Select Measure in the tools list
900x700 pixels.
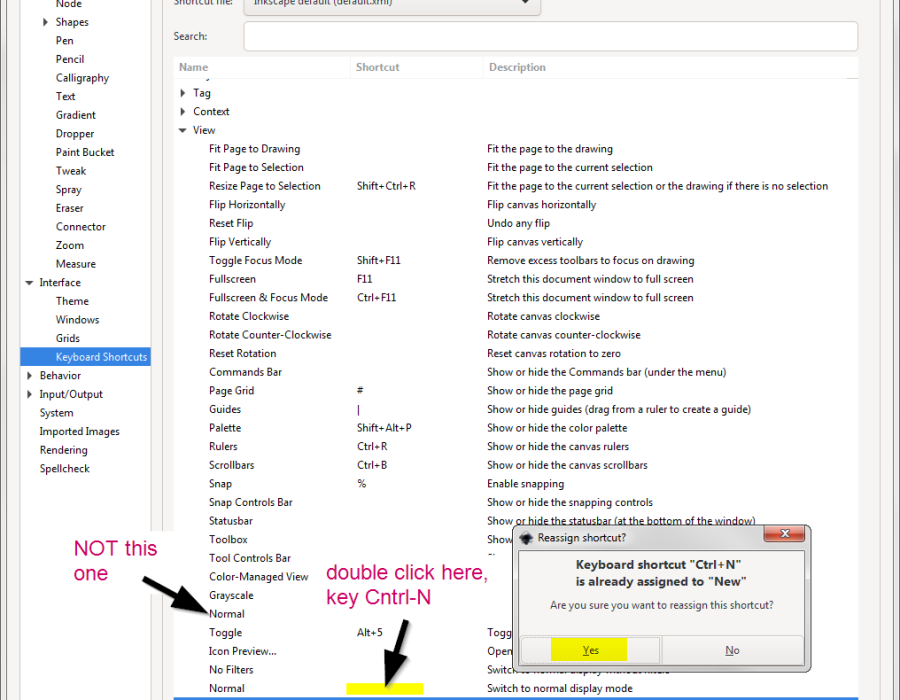pos(76,264)
